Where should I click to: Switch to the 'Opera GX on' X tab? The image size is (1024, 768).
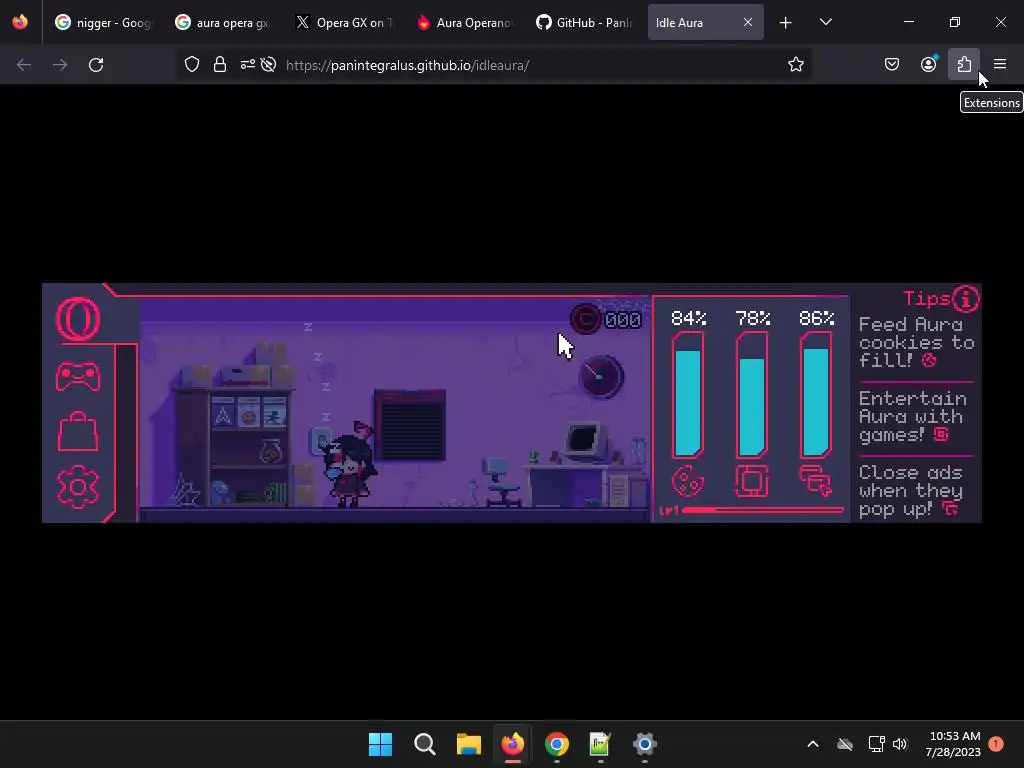click(x=344, y=22)
